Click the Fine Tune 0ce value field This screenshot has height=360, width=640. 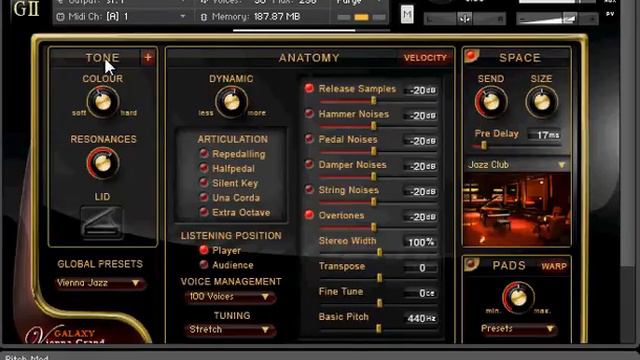point(420,293)
